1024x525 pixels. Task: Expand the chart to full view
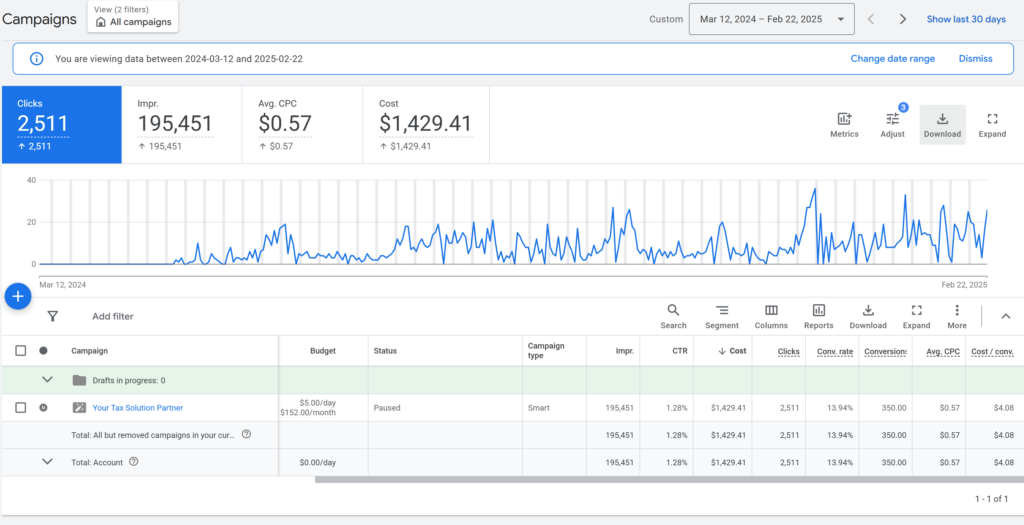[991, 120]
